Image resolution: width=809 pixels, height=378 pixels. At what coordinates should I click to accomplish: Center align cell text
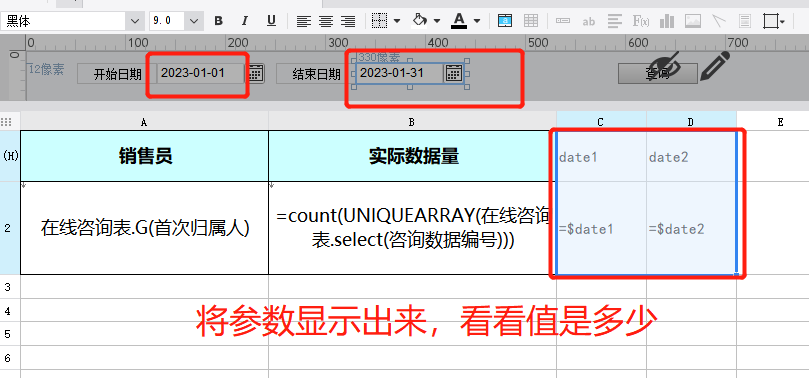click(x=326, y=21)
